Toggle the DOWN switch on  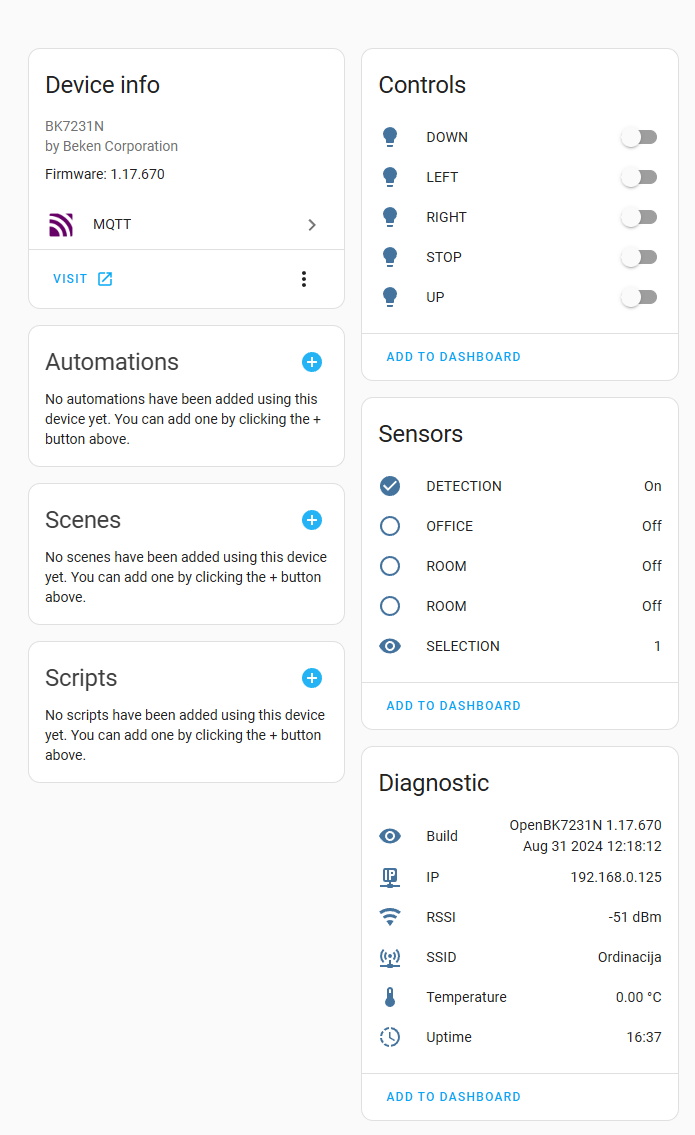tap(639, 137)
